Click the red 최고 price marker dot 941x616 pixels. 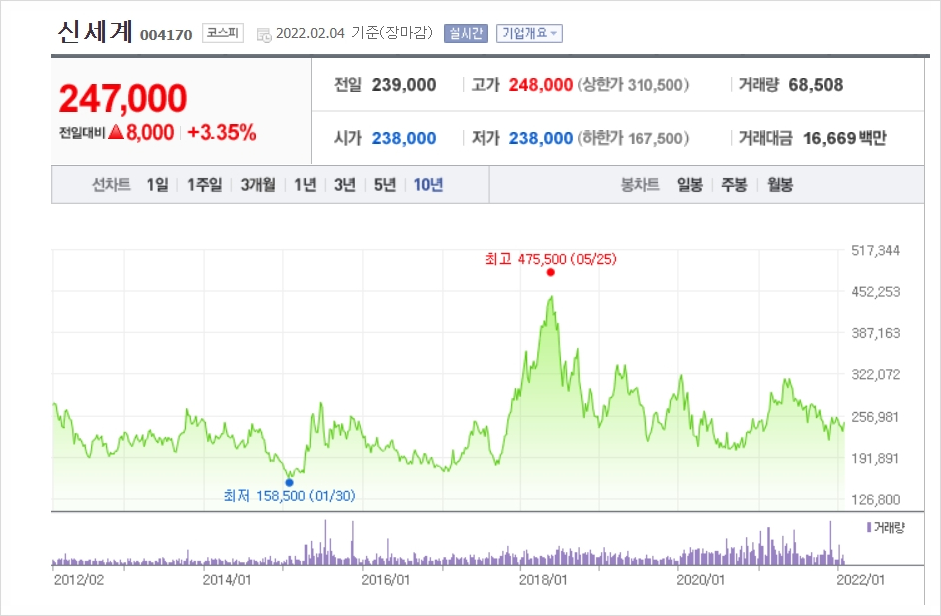[550, 273]
